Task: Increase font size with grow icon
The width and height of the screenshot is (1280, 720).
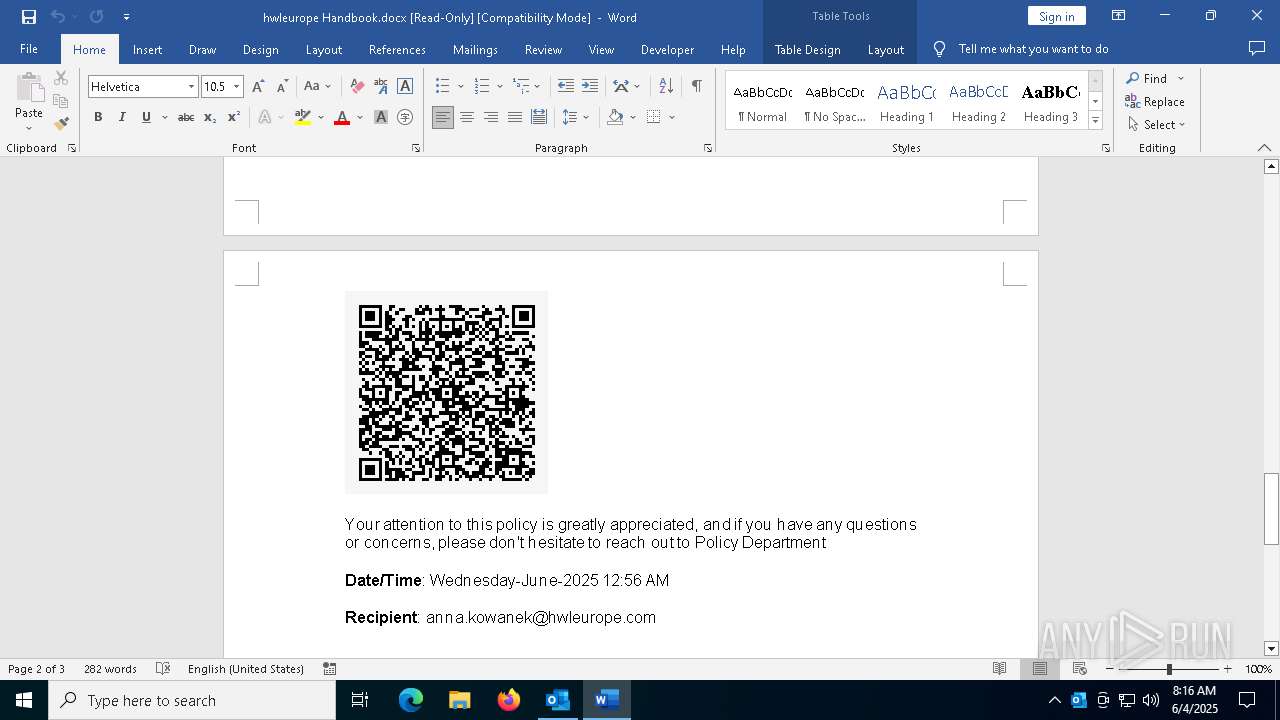Action: coord(258,87)
